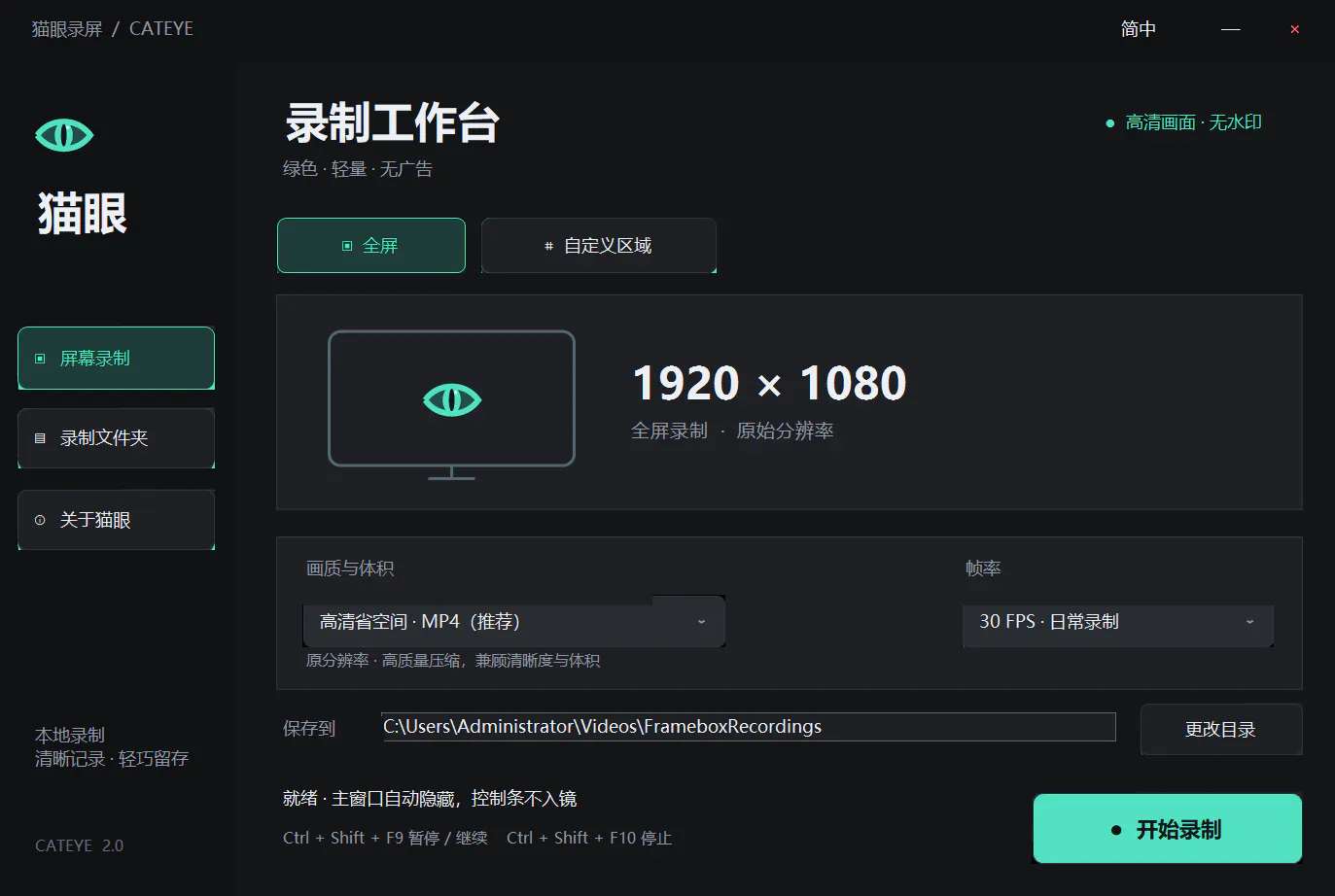The width and height of the screenshot is (1335, 896).
Task: Click the monitor preview thumbnail
Action: [x=452, y=405]
